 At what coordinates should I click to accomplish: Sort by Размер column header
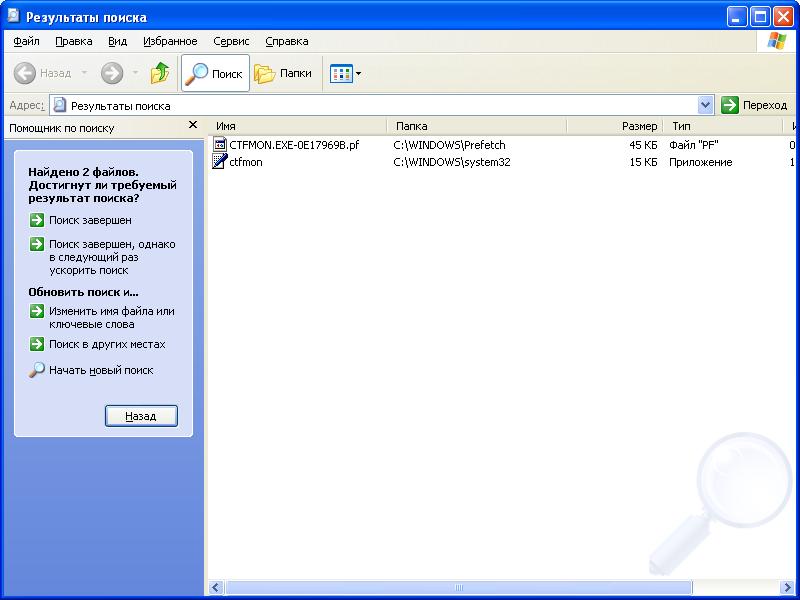point(615,126)
